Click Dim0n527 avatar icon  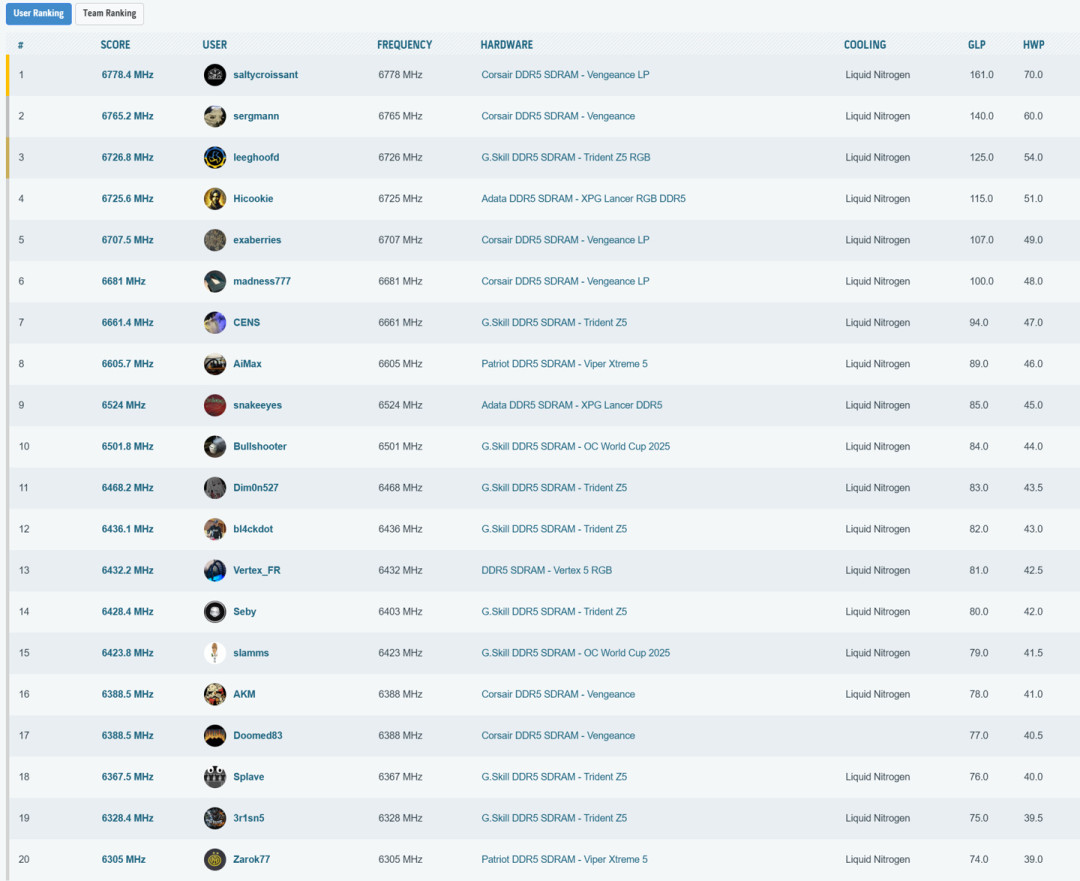[x=215, y=488]
